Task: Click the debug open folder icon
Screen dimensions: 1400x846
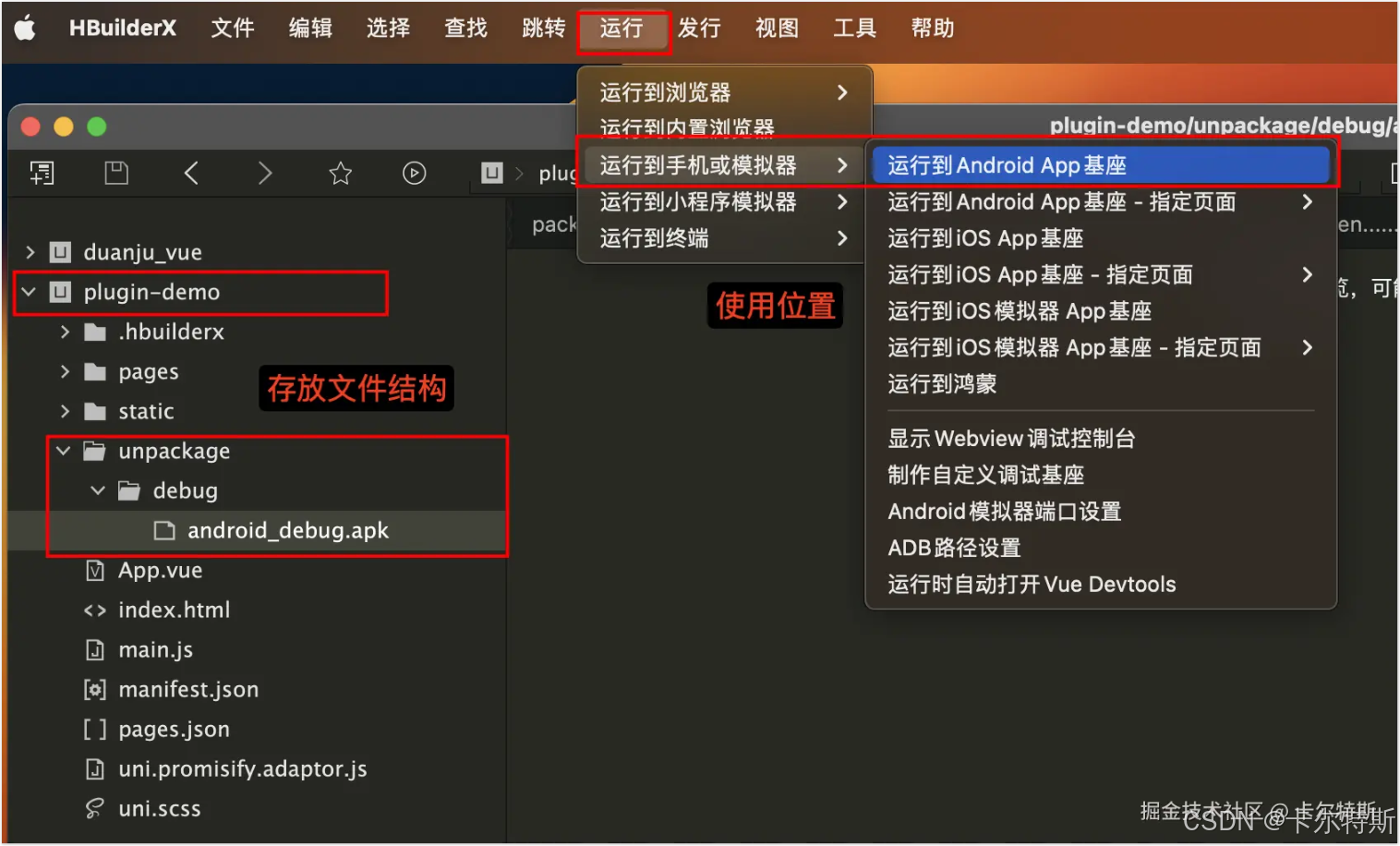Action: 129,490
